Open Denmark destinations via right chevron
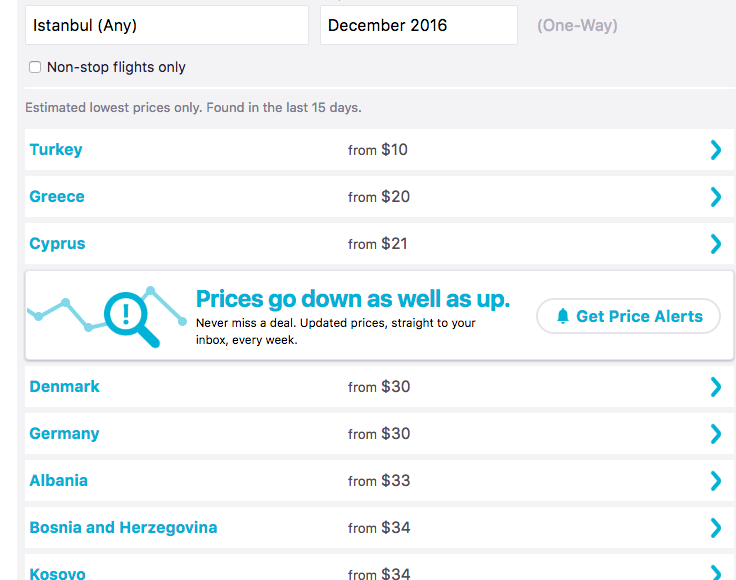Viewport: 736px width, 580px height. tap(715, 387)
